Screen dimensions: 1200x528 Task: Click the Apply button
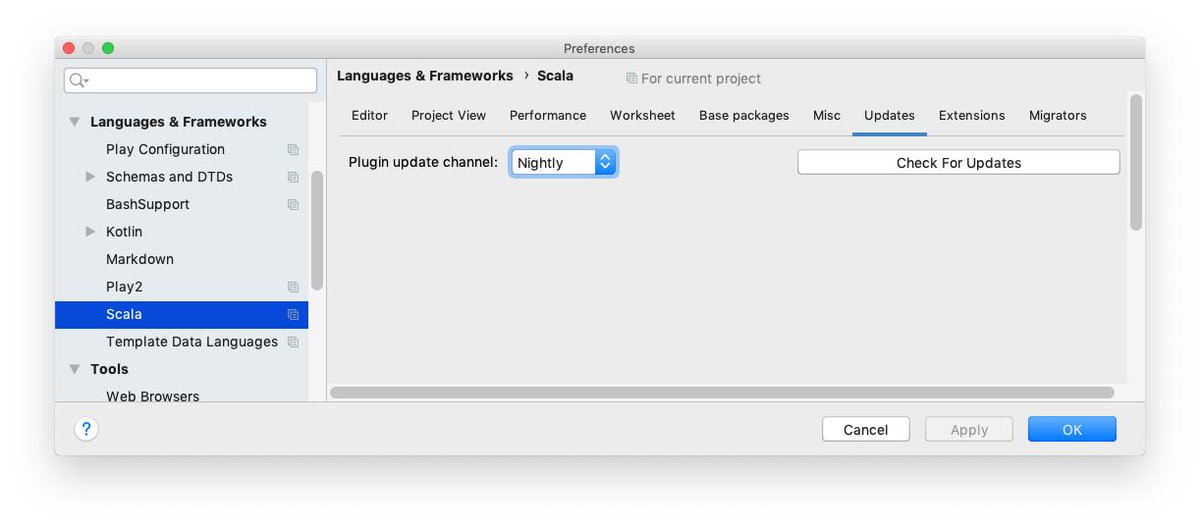coord(969,429)
